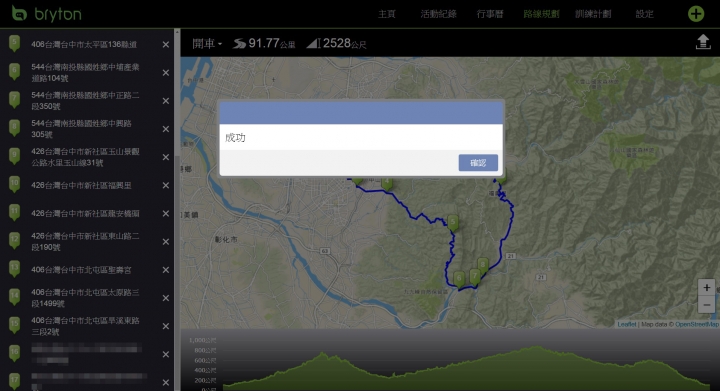Open 設定 settings menu

[x=644, y=14]
